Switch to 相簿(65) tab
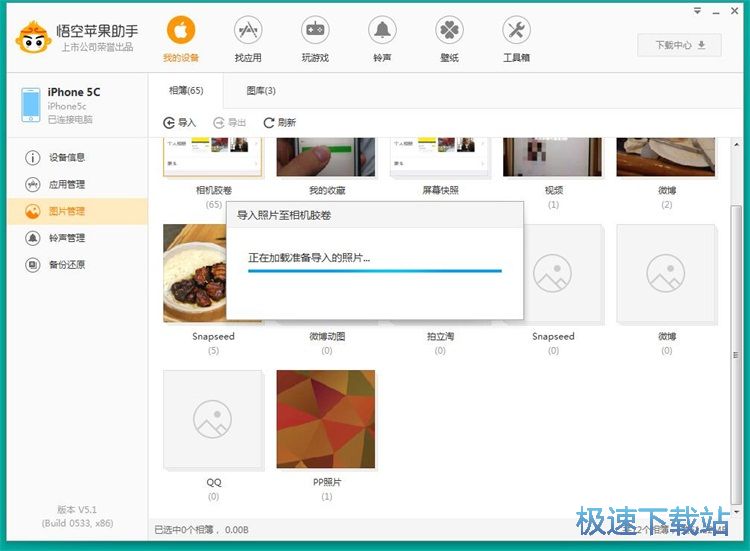Image resolution: width=750 pixels, height=551 pixels. [x=186, y=90]
